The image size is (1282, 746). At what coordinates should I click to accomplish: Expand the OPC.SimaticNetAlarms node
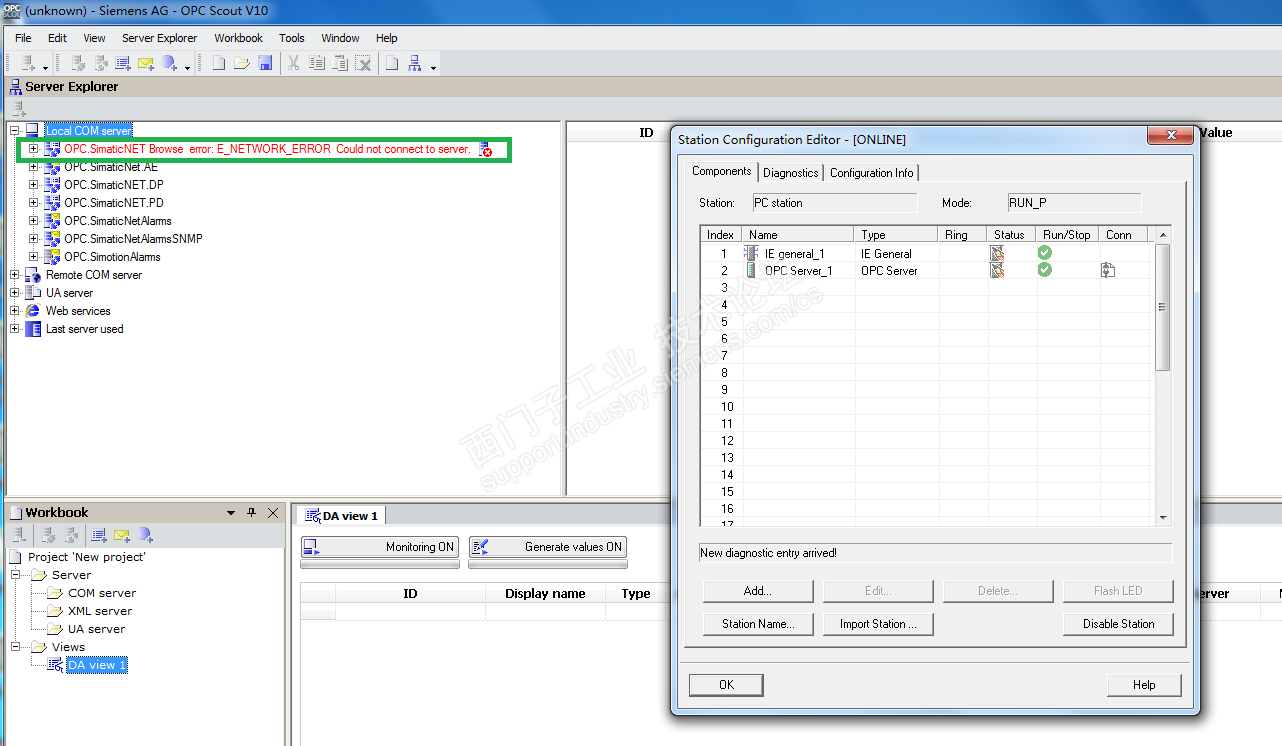coord(33,221)
